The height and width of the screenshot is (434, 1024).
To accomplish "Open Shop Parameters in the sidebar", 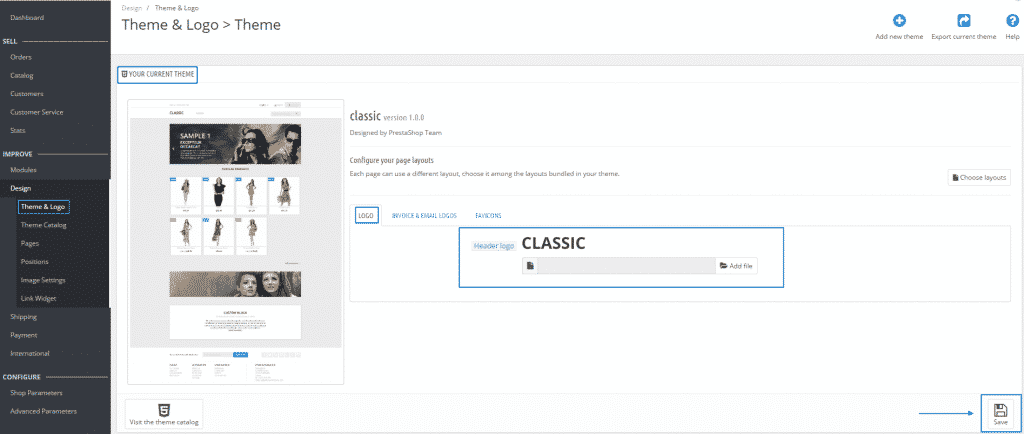I will point(37,393).
